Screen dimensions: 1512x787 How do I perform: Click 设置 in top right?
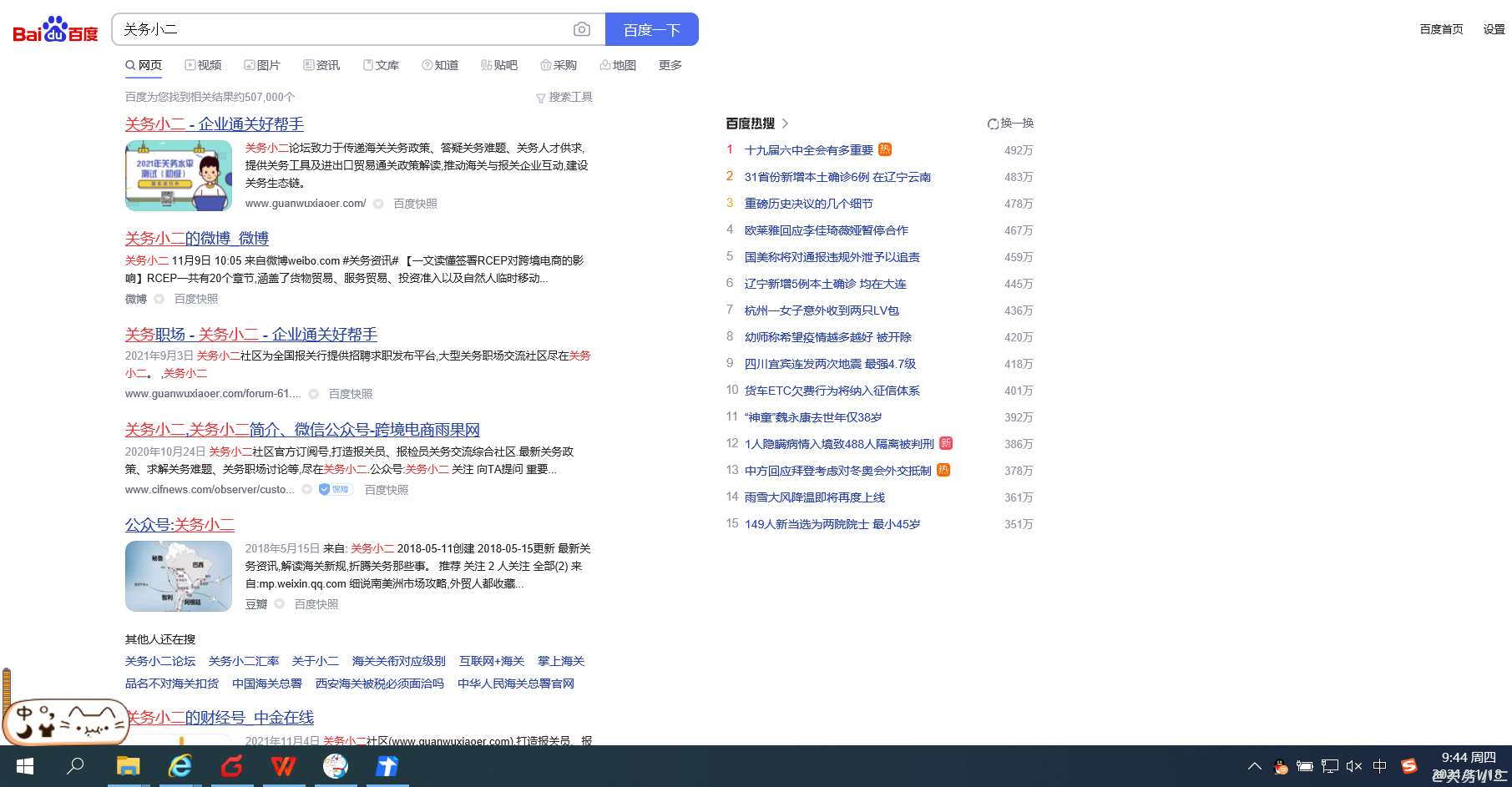point(1494,29)
